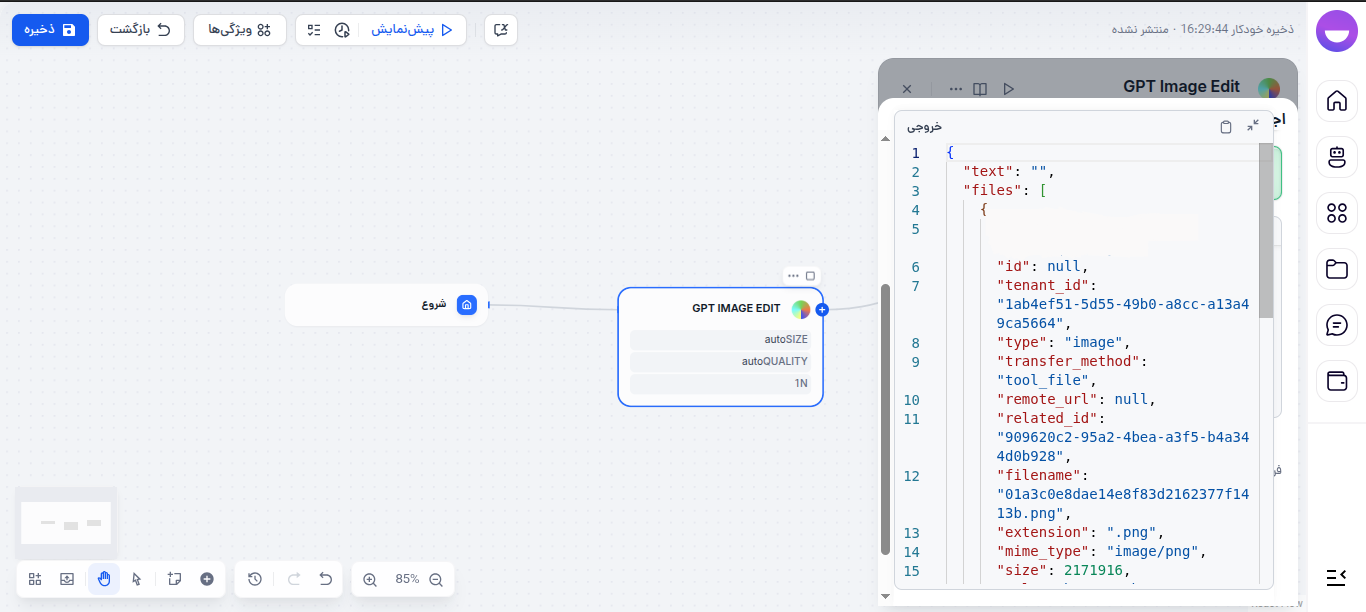
Task: Select the Hand tool in the bottom toolbar
Action: pos(104,579)
